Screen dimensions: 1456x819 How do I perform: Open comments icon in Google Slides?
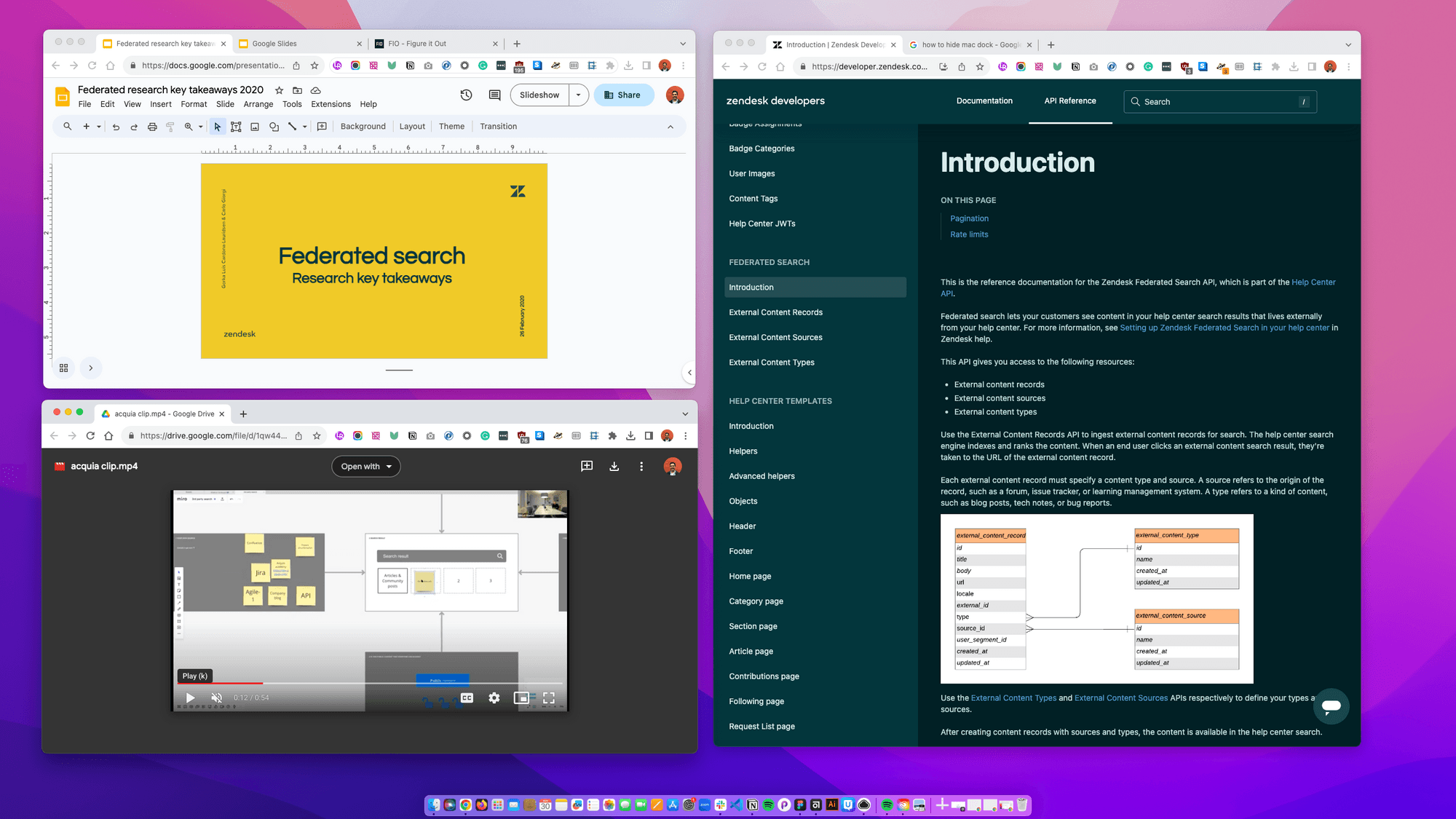tap(494, 95)
